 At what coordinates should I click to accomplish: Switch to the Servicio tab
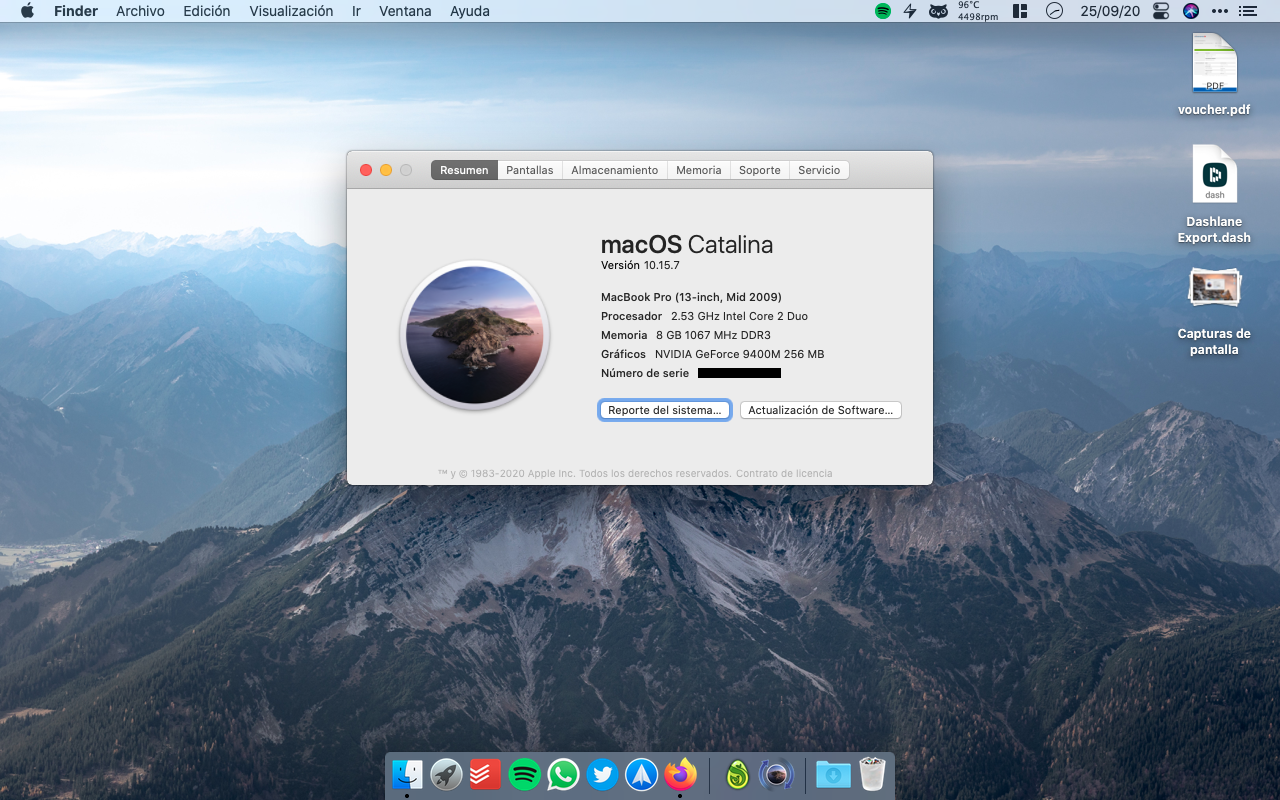(819, 170)
